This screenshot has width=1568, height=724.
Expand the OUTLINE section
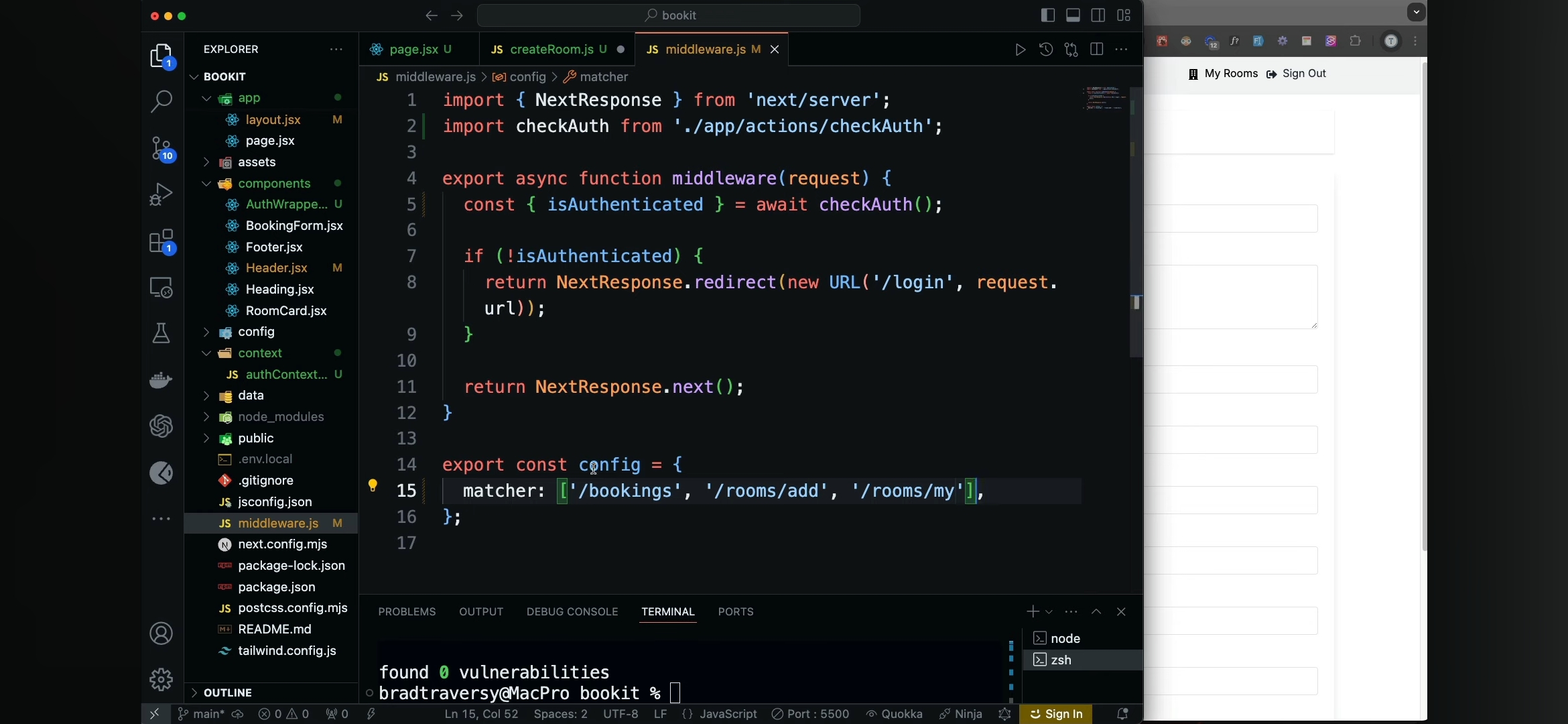click(x=228, y=692)
